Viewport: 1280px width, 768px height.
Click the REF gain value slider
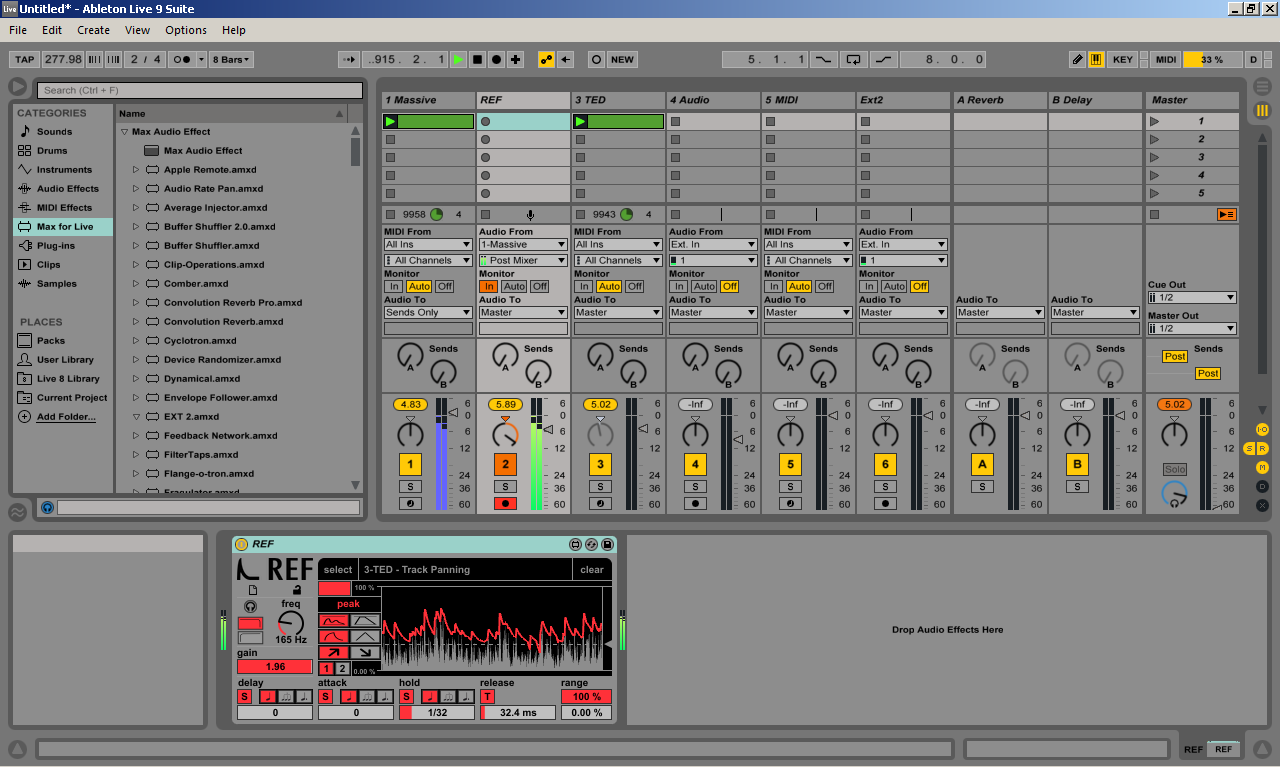coord(275,667)
